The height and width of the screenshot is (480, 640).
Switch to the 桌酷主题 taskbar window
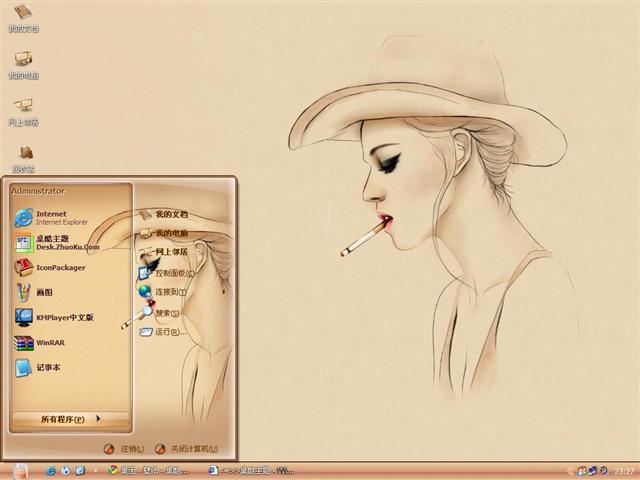(x=251, y=471)
